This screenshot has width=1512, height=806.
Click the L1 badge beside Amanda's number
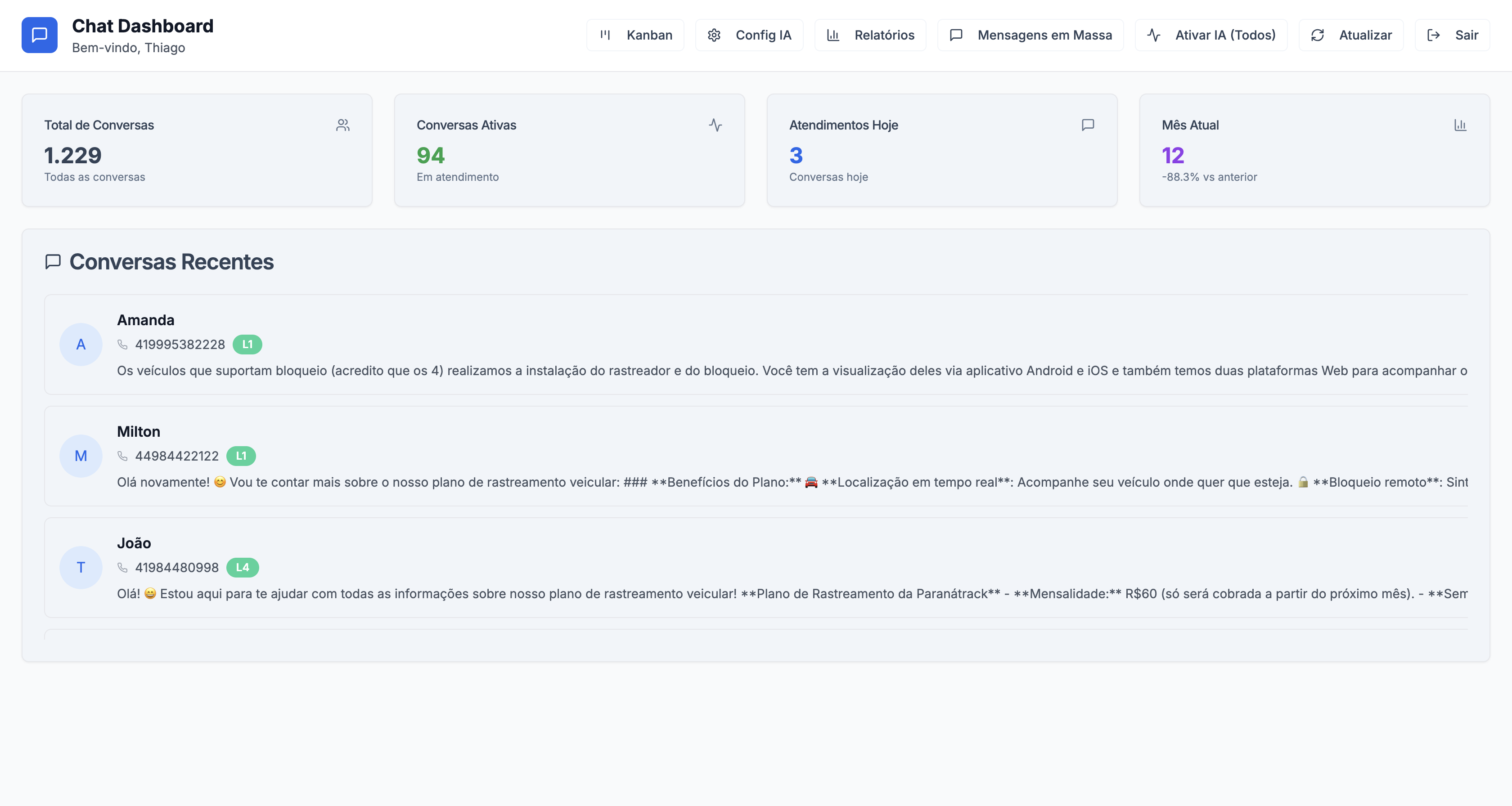tap(247, 345)
